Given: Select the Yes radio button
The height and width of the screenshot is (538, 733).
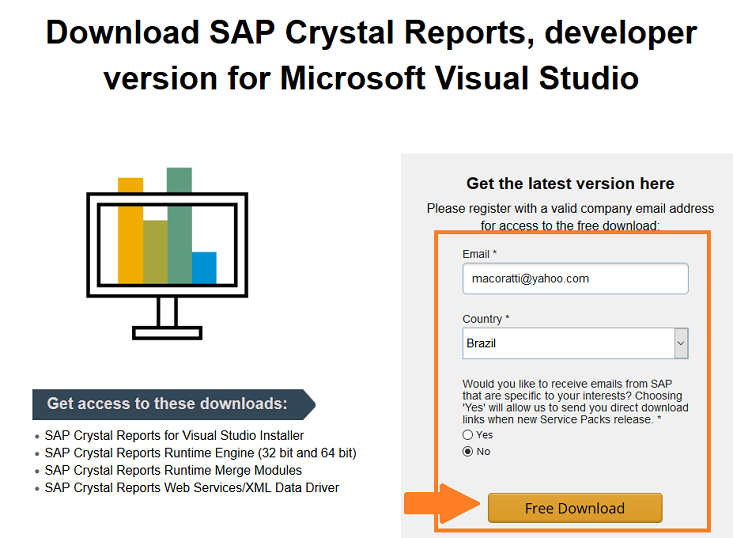Looking at the screenshot, I should [467, 435].
